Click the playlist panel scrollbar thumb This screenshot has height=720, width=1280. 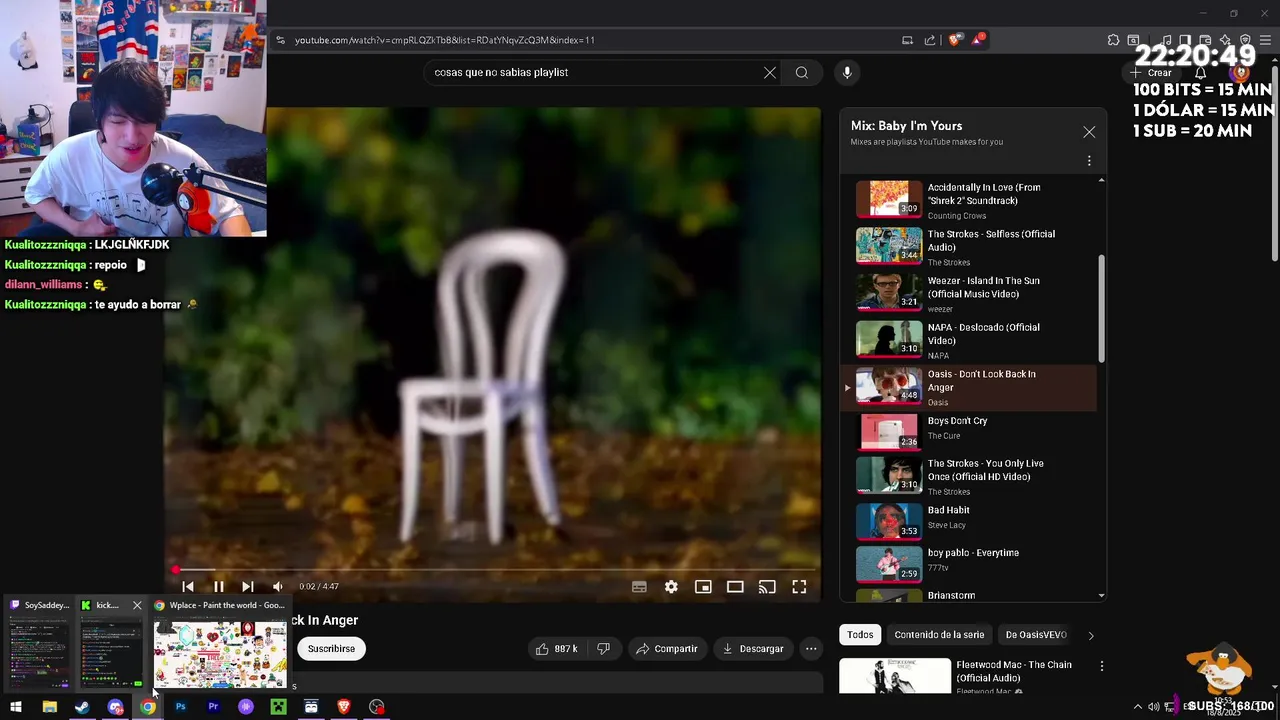pos(1101,309)
